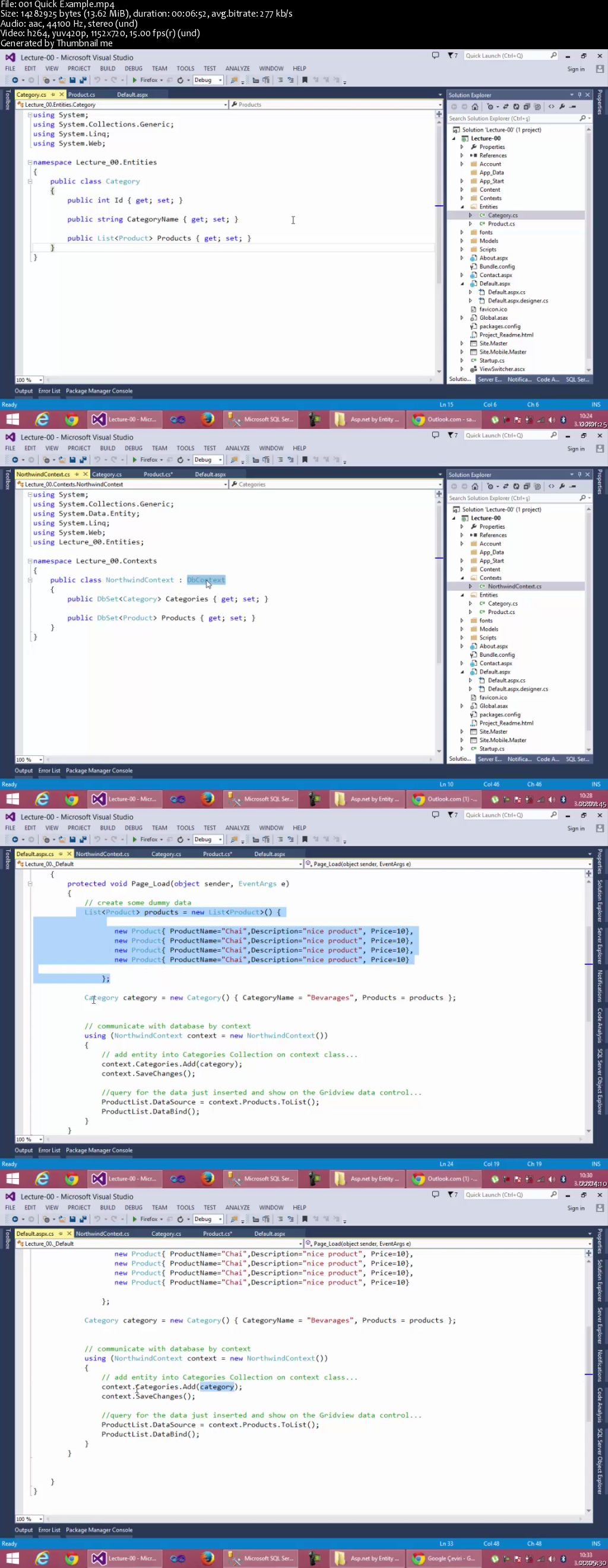This screenshot has height=1568, width=608.
Task: Open Firefox from 10:30 frame taskbar
Action: [x=207, y=1179]
